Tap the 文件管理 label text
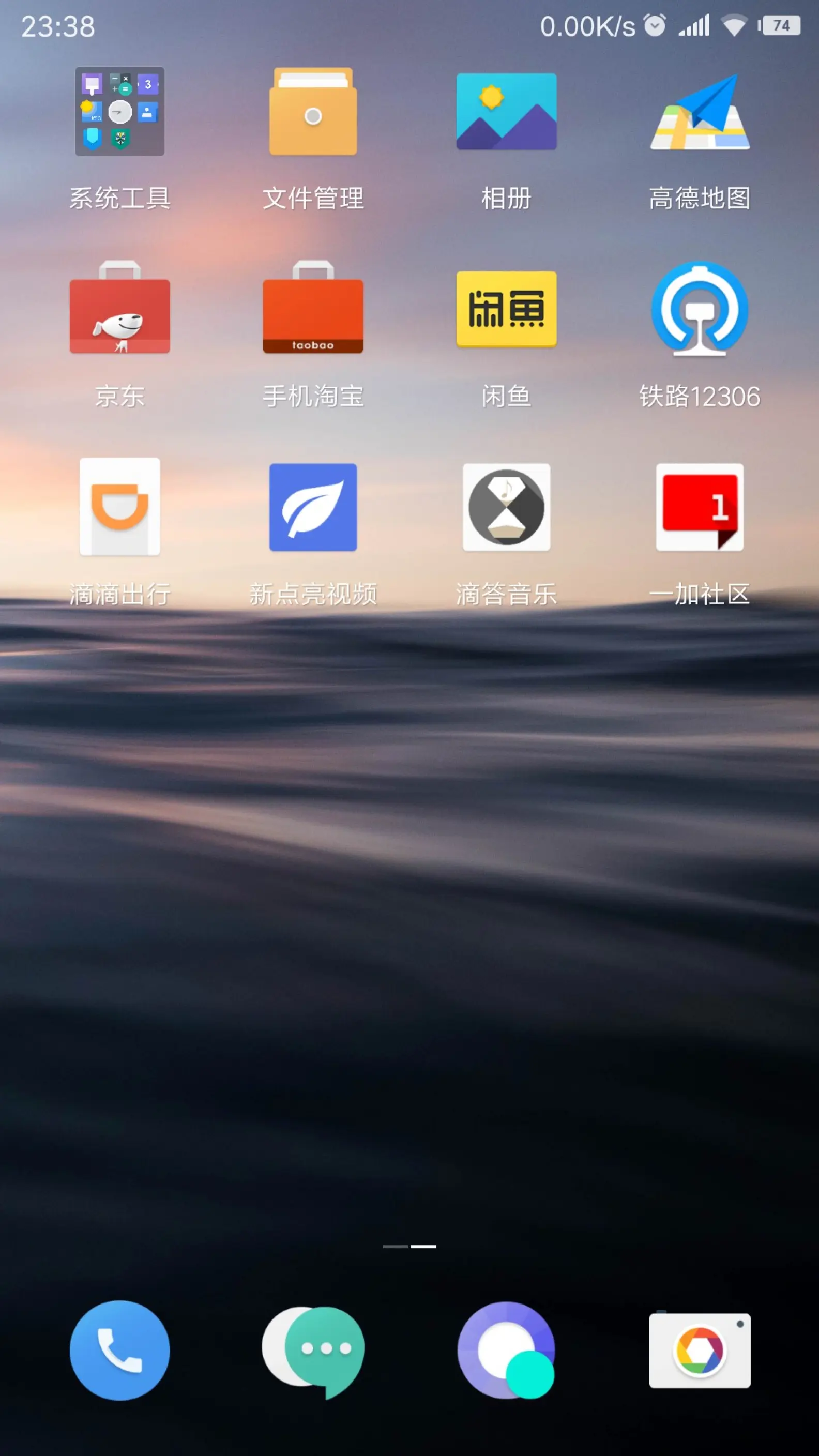 pos(313,199)
